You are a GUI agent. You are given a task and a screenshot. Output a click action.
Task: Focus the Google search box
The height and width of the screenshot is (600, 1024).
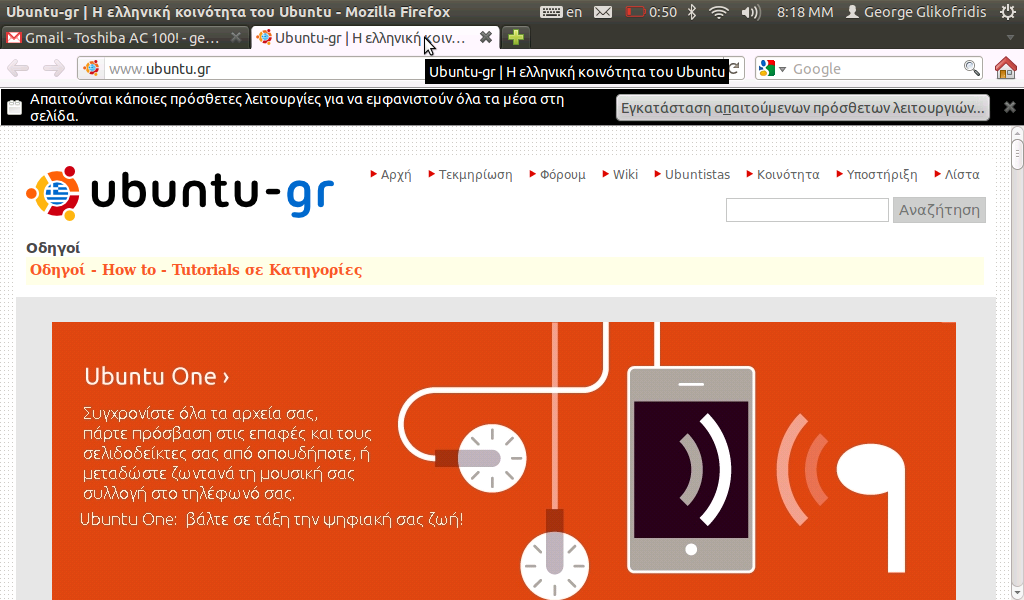[875, 69]
